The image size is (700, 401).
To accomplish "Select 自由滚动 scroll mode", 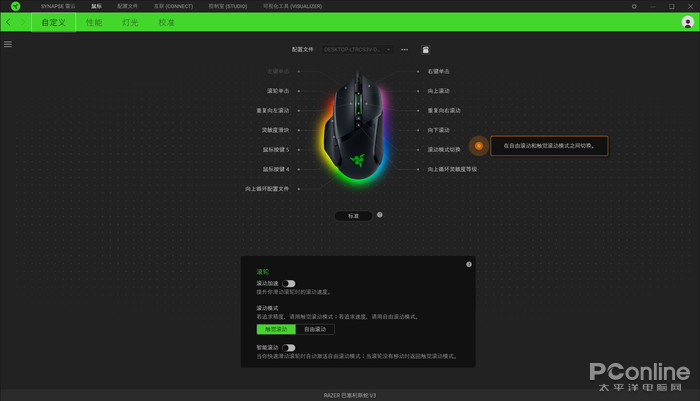I will 315,329.
